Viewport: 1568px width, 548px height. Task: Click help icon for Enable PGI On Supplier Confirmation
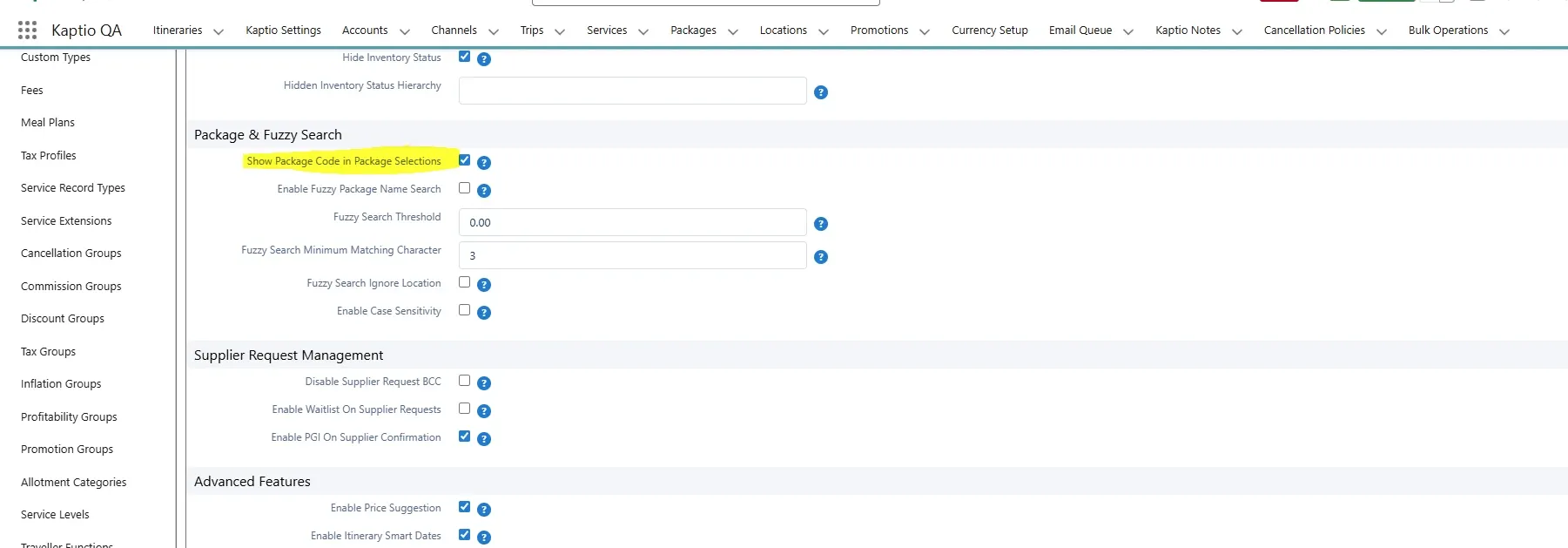pos(484,439)
